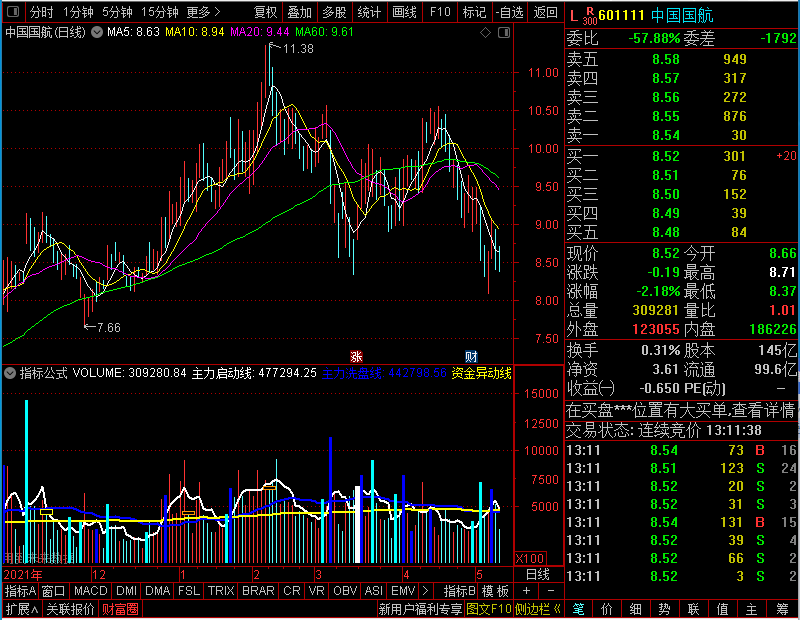The width and height of the screenshot is (800, 620).
Task: Click the red 涨 marker on the chart
Action: [356, 356]
